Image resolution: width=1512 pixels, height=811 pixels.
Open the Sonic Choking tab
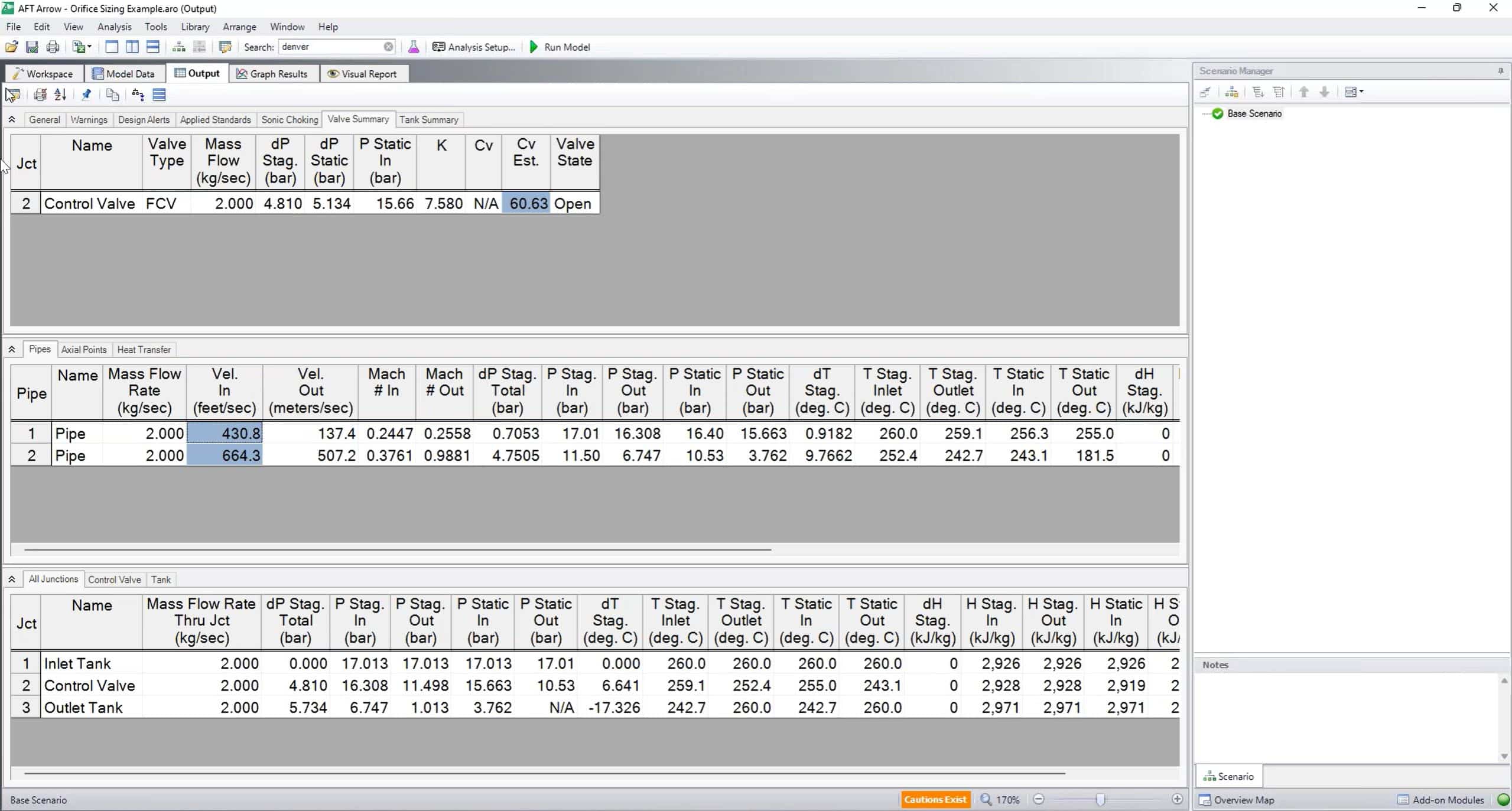tap(290, 120)
